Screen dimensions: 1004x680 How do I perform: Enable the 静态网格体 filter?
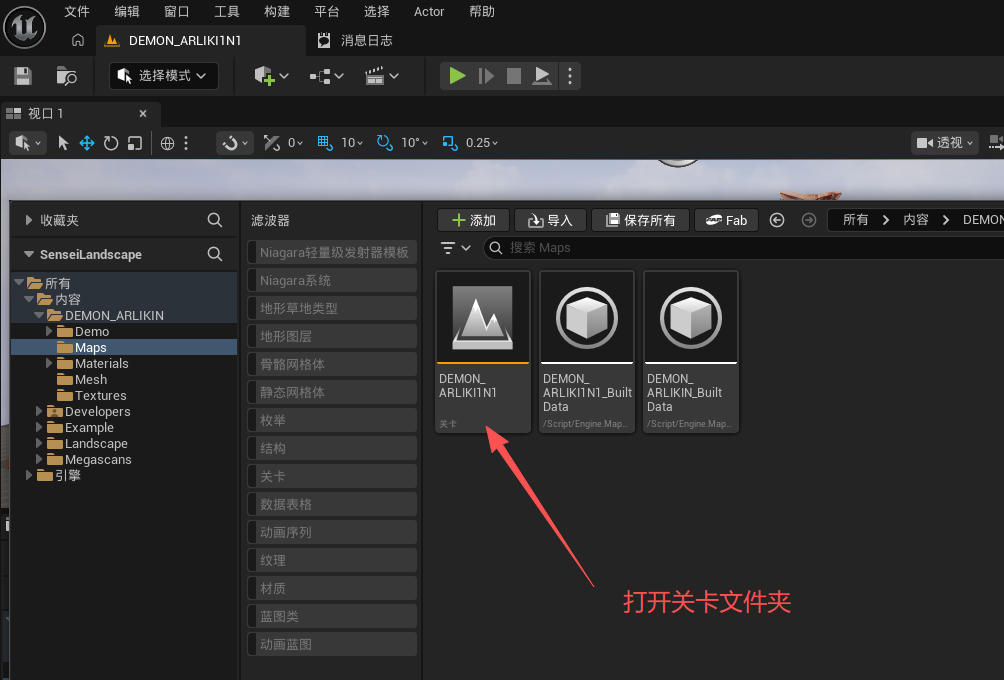coord(332,393)
